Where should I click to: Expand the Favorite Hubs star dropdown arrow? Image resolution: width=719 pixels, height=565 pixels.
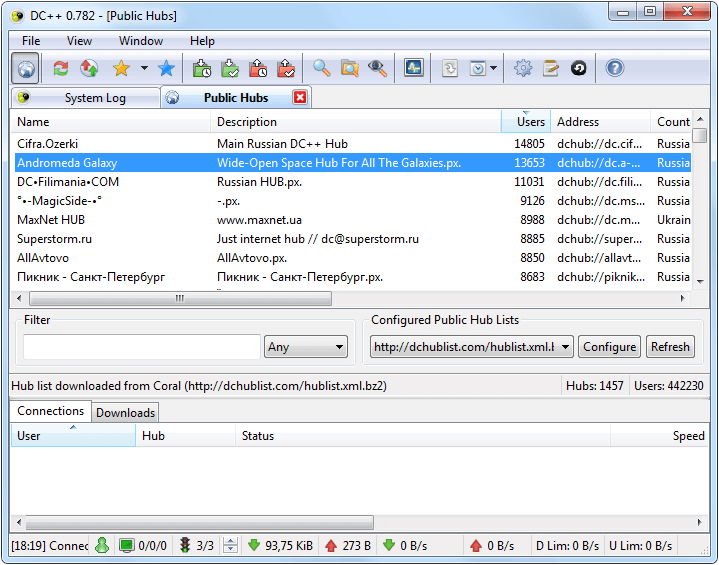click(x=144, y=69)
